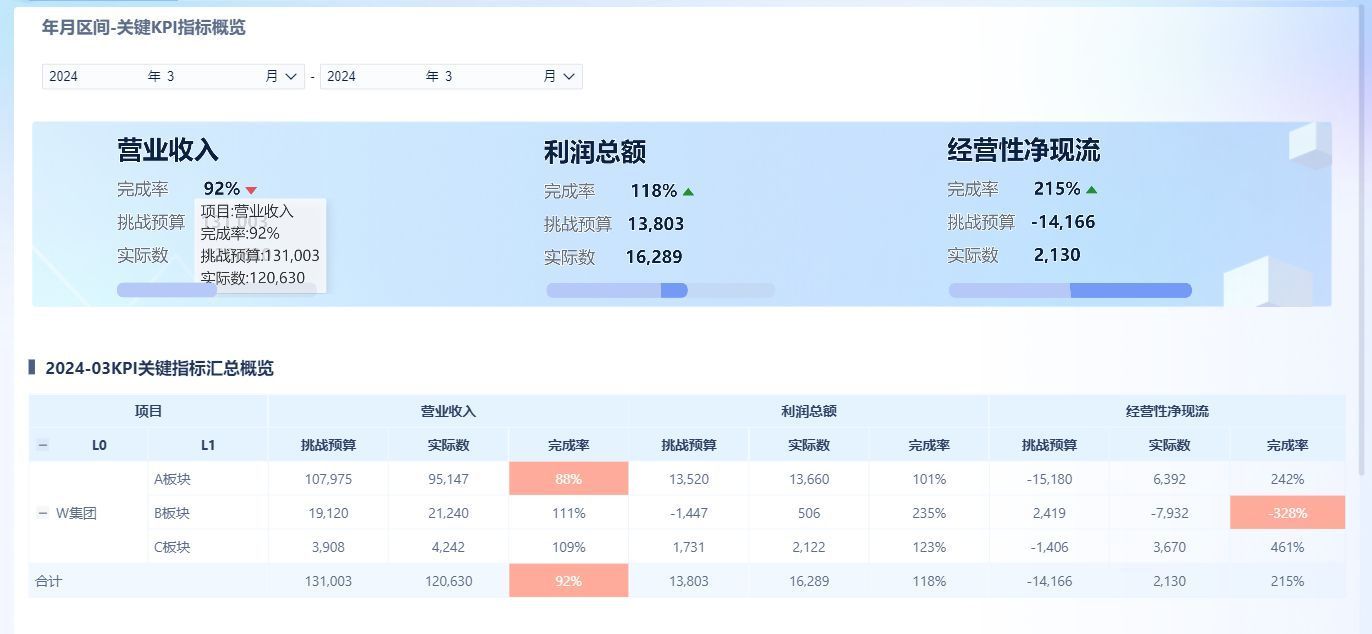Click the 利润总额 progress bar
Screen dimensions: 1372x634
coord(660,290)
